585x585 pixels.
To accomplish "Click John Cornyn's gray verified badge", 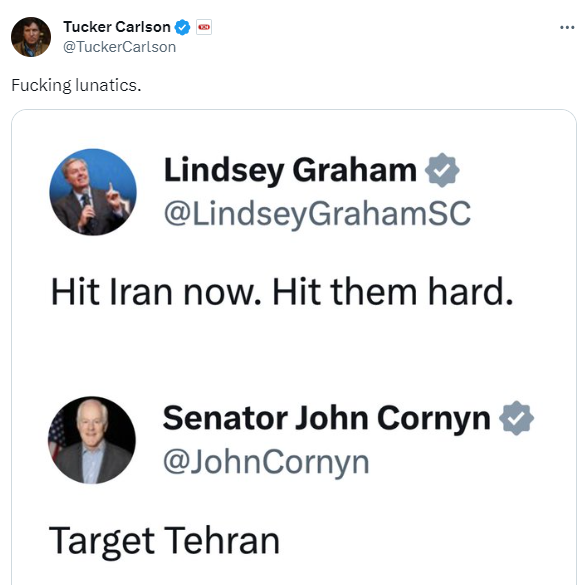I will point(516,418).
